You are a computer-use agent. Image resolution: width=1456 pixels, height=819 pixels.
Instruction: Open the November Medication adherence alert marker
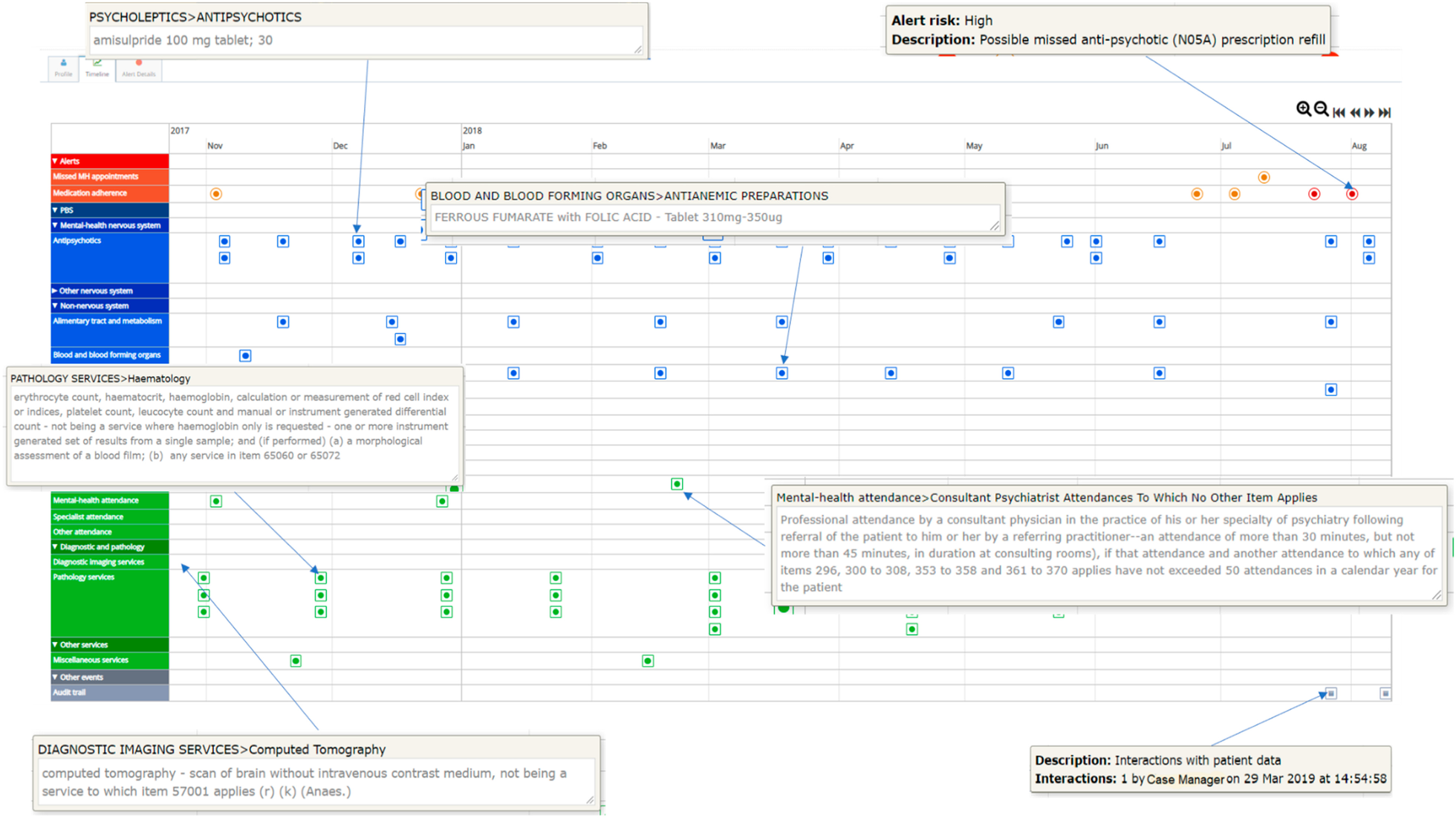216,194
